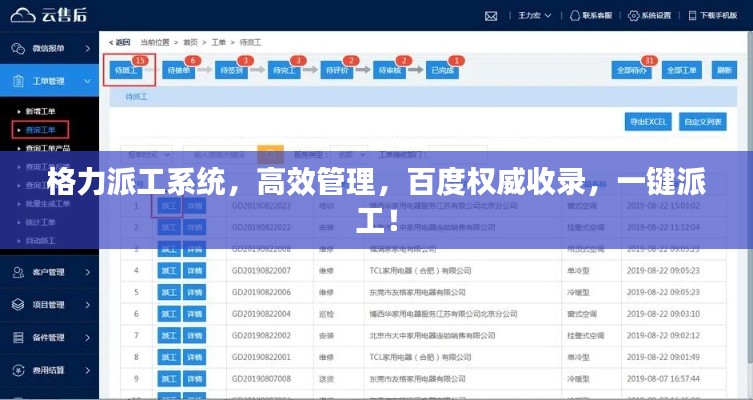Click the 导出EXCEL button
This screenshot has width=753, height=400.
pos(648,122)
